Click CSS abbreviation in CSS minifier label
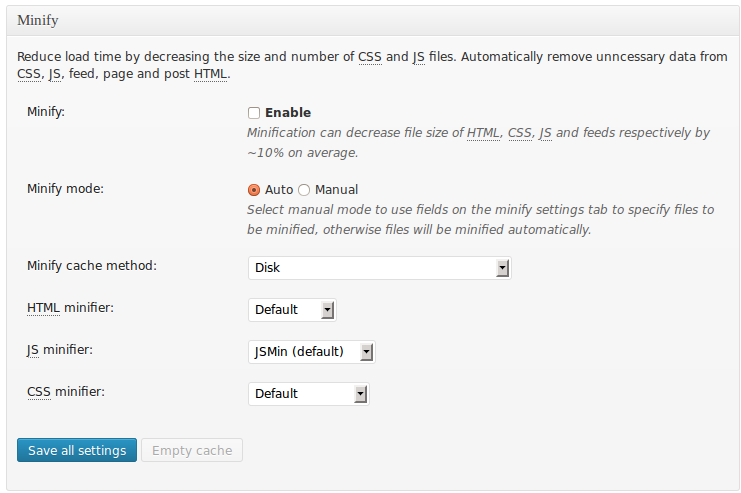Viewport: 741px width, 493px height. click(39, 392)
